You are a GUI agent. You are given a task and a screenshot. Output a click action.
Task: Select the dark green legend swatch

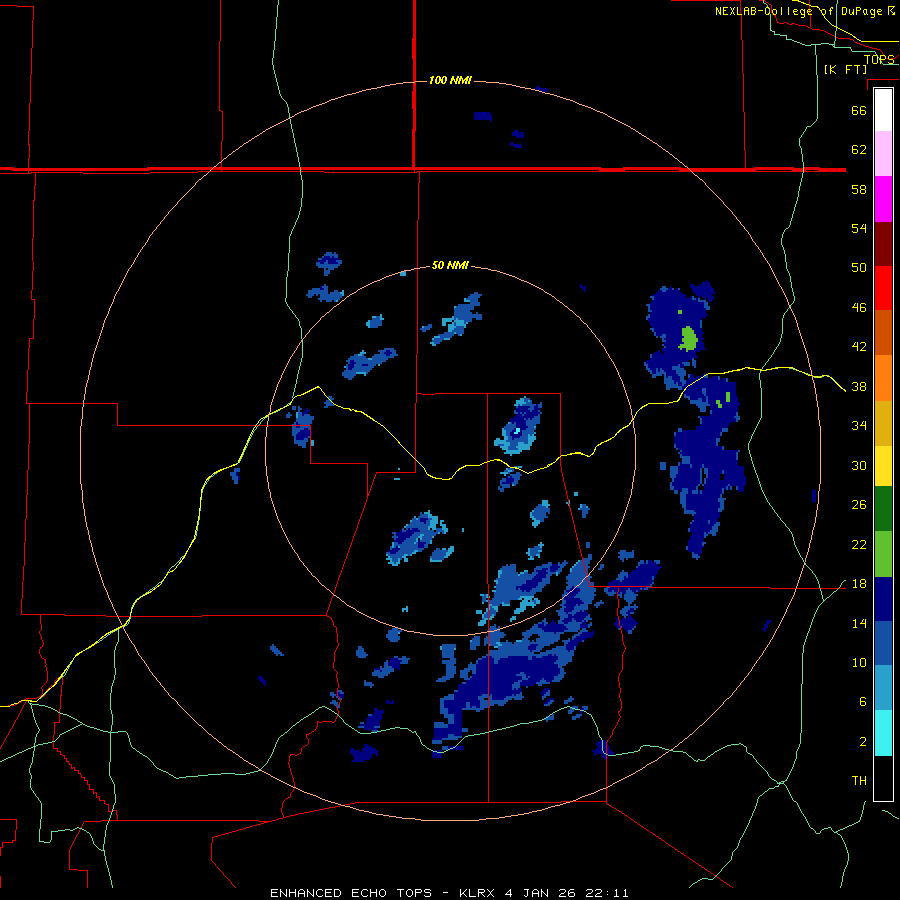[883, 509]
